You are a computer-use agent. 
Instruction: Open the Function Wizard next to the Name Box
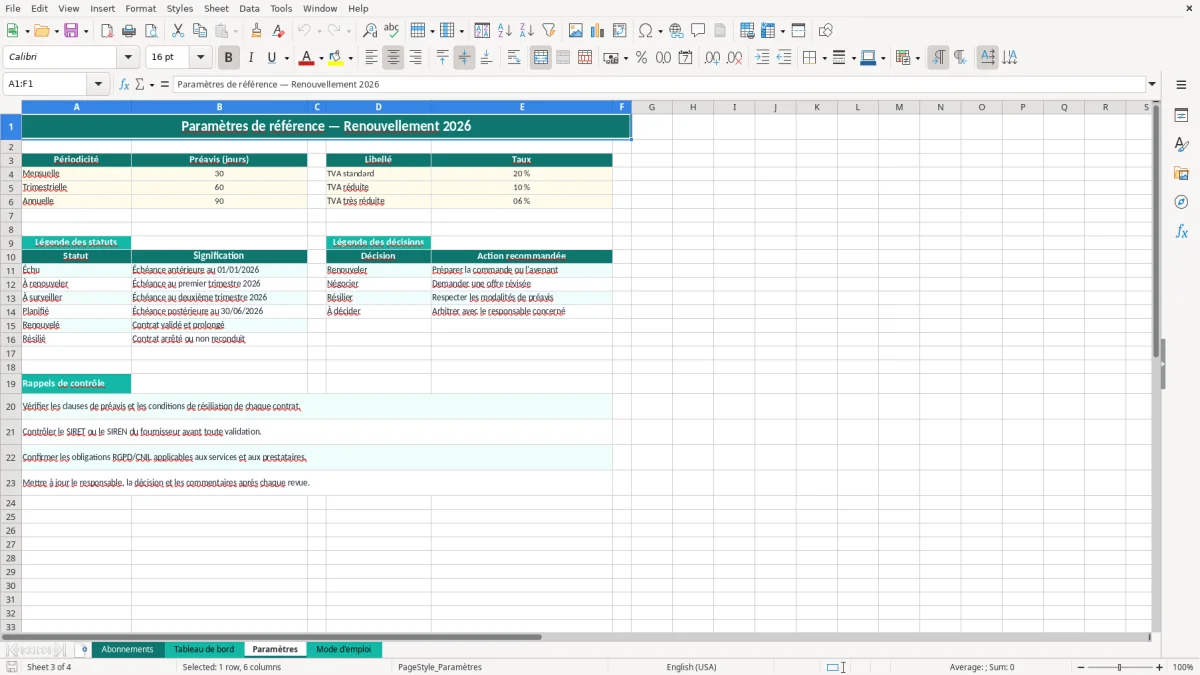coord(124,84)
